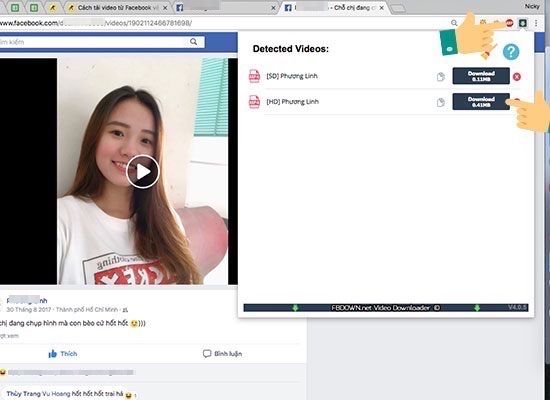Screen dimensions: 550x400
Task: Switch to the third yellow-icon tab
Action: point(53,8)
